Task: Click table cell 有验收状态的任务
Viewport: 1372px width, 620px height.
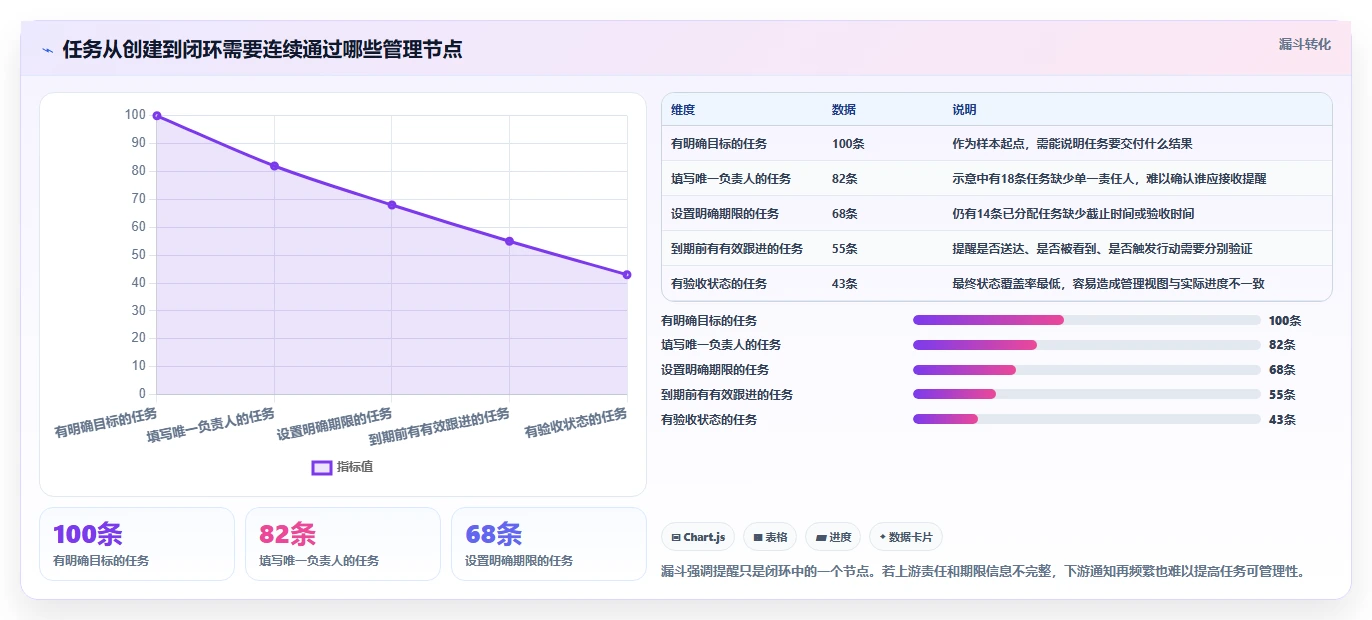Action: click(719, 284)
